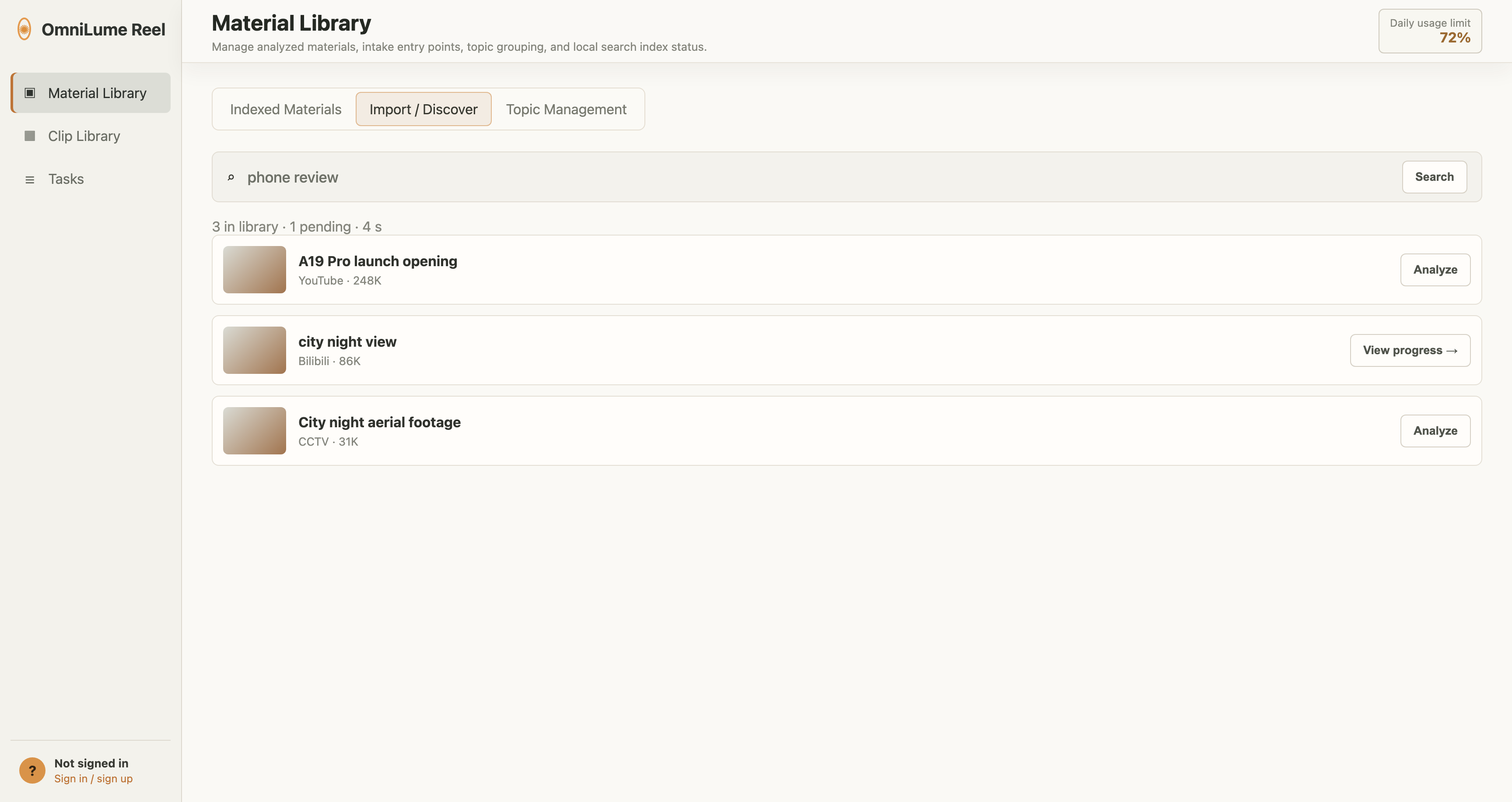Screen dimensions: 1512x802
Task: Select the Import / Discover tab
Action: (423, 109)
